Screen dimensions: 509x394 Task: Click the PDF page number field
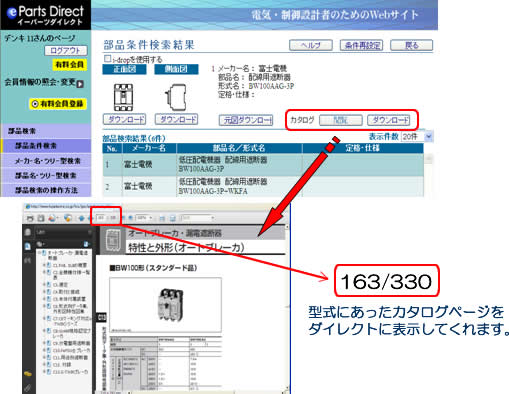point(101,218)
